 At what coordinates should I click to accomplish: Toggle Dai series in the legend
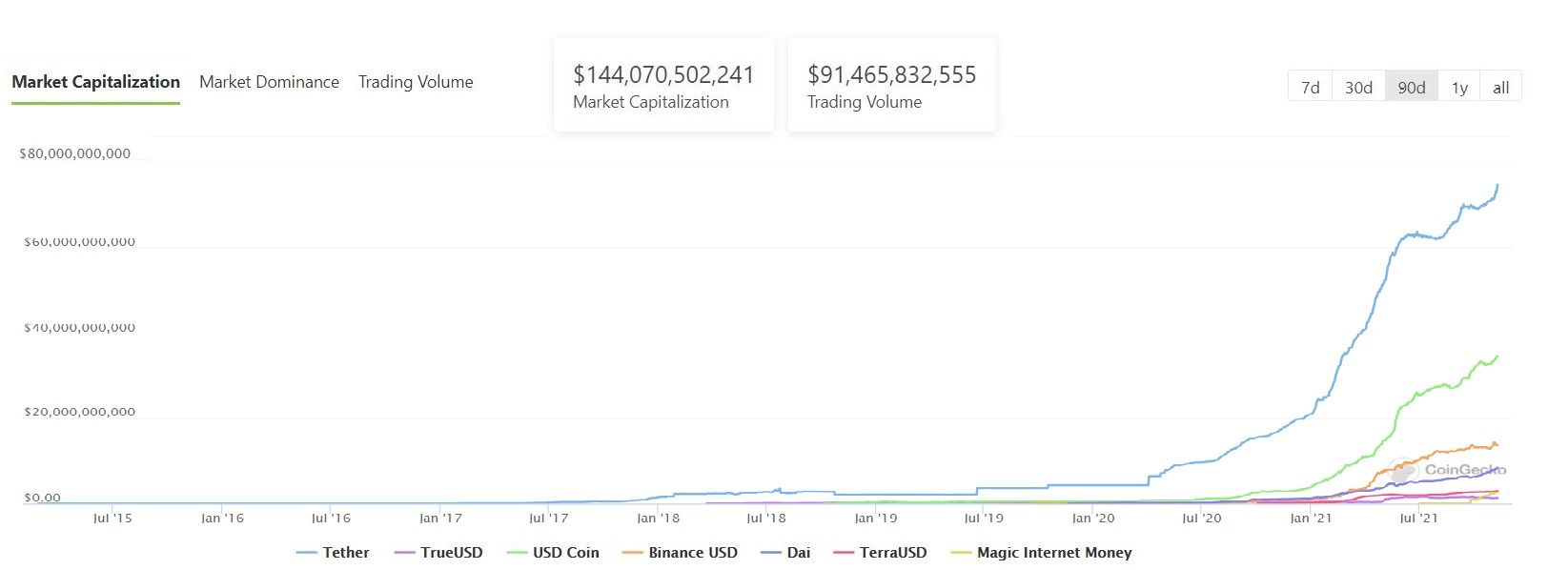(x=786, y=553)
